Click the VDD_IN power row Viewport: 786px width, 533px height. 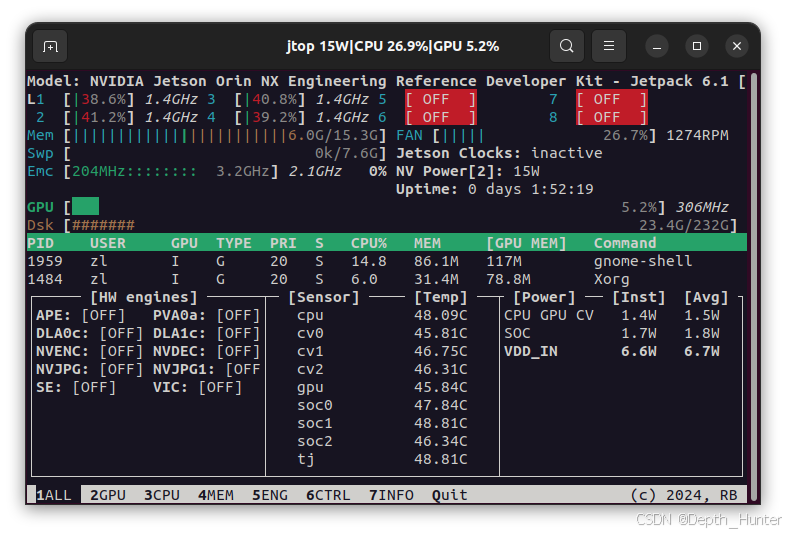pos(612,351)
